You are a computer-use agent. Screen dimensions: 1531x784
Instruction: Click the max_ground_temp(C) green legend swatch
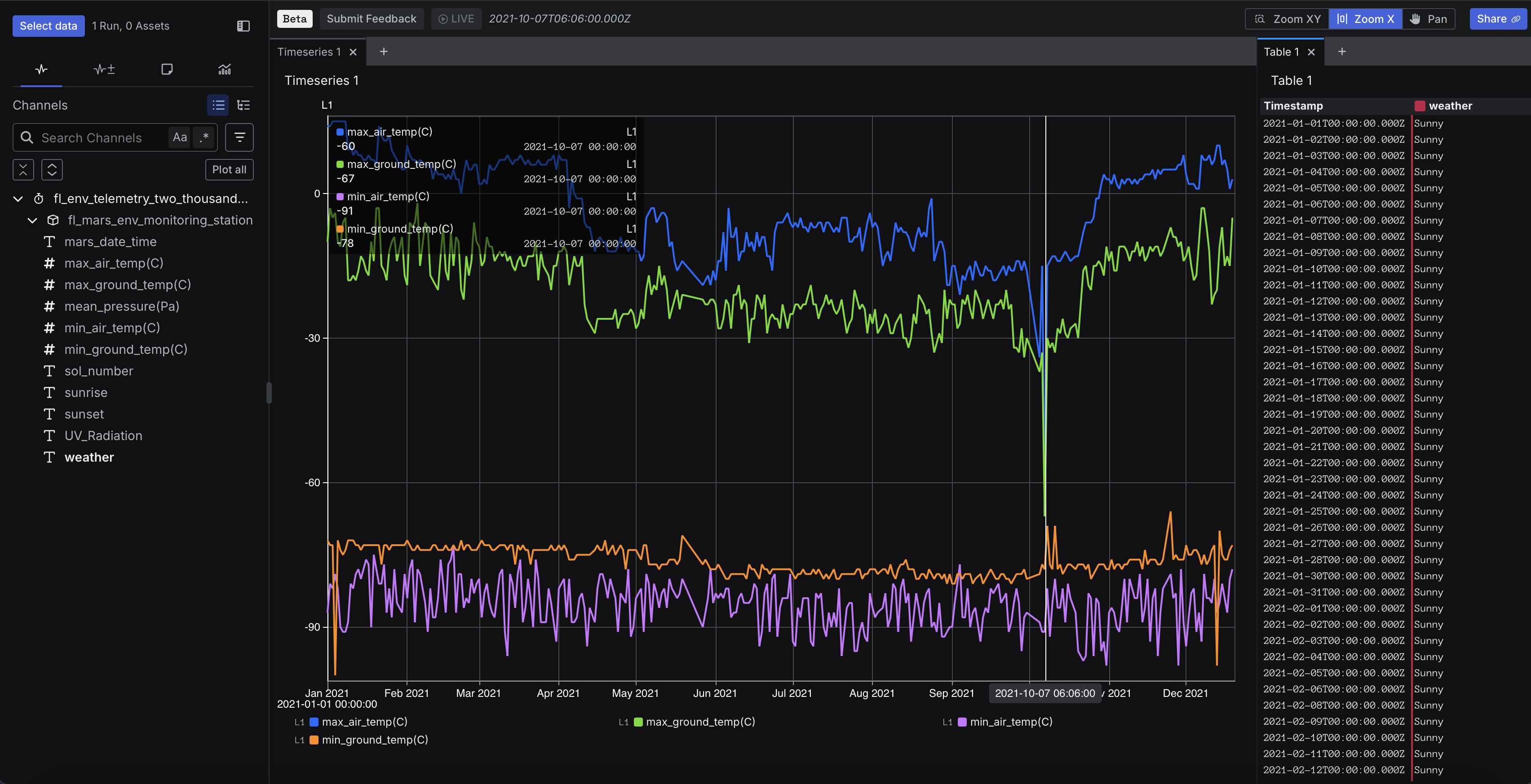(638, 722)
